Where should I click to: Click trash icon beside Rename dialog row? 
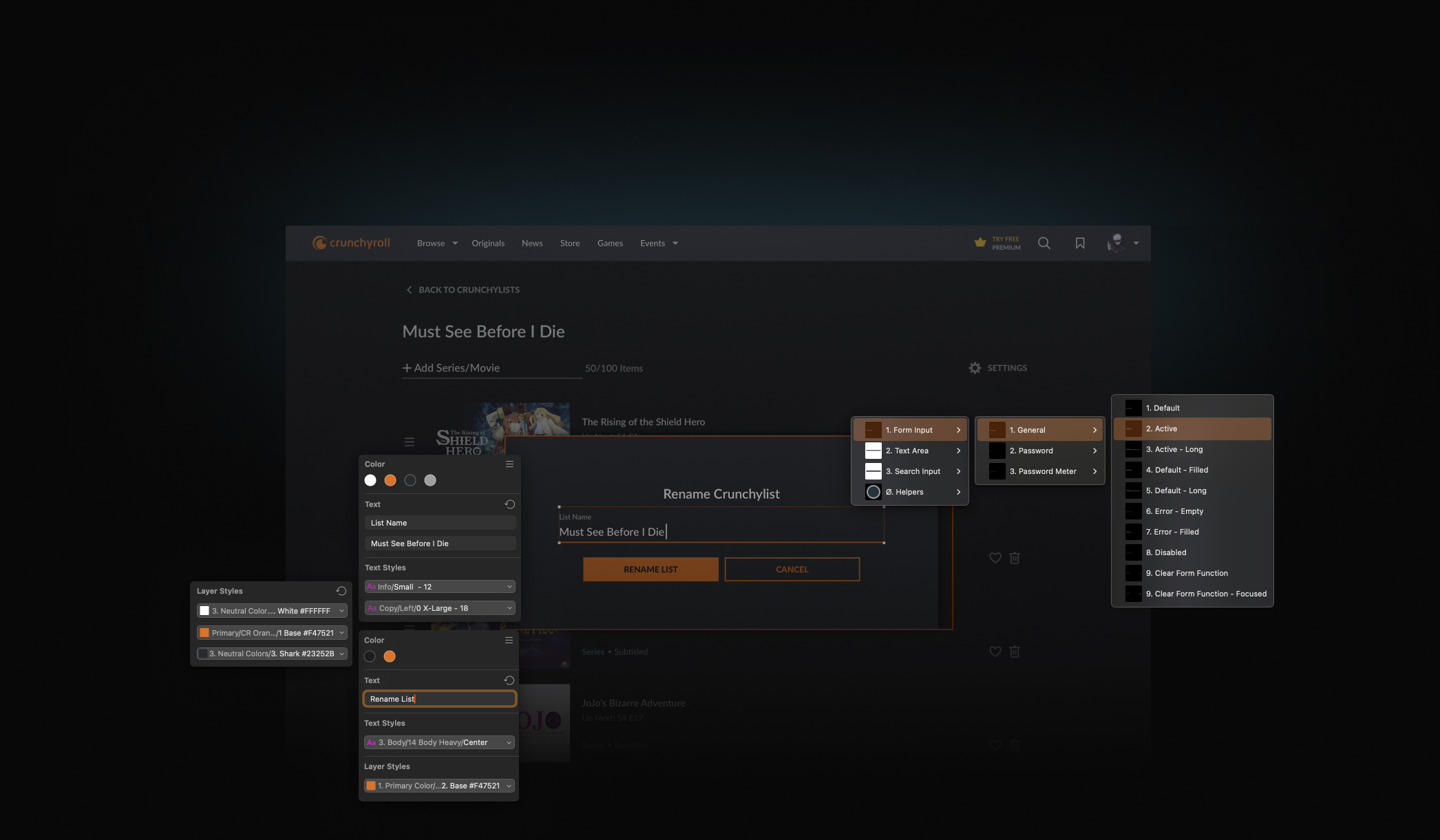click(x=1015, y=558)
